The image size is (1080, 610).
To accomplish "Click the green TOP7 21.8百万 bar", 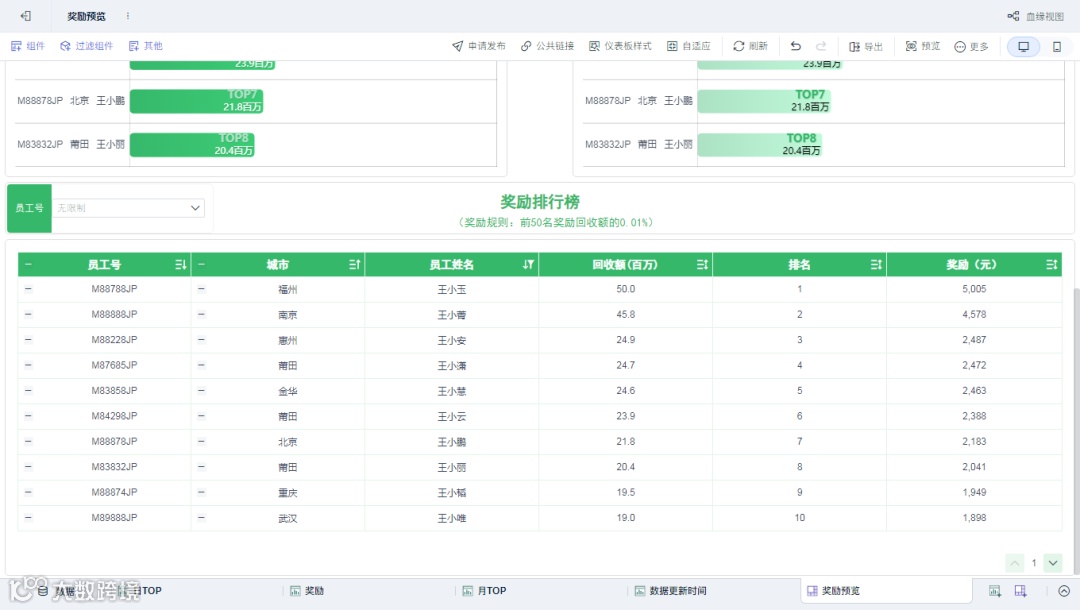I will point(196,101).
